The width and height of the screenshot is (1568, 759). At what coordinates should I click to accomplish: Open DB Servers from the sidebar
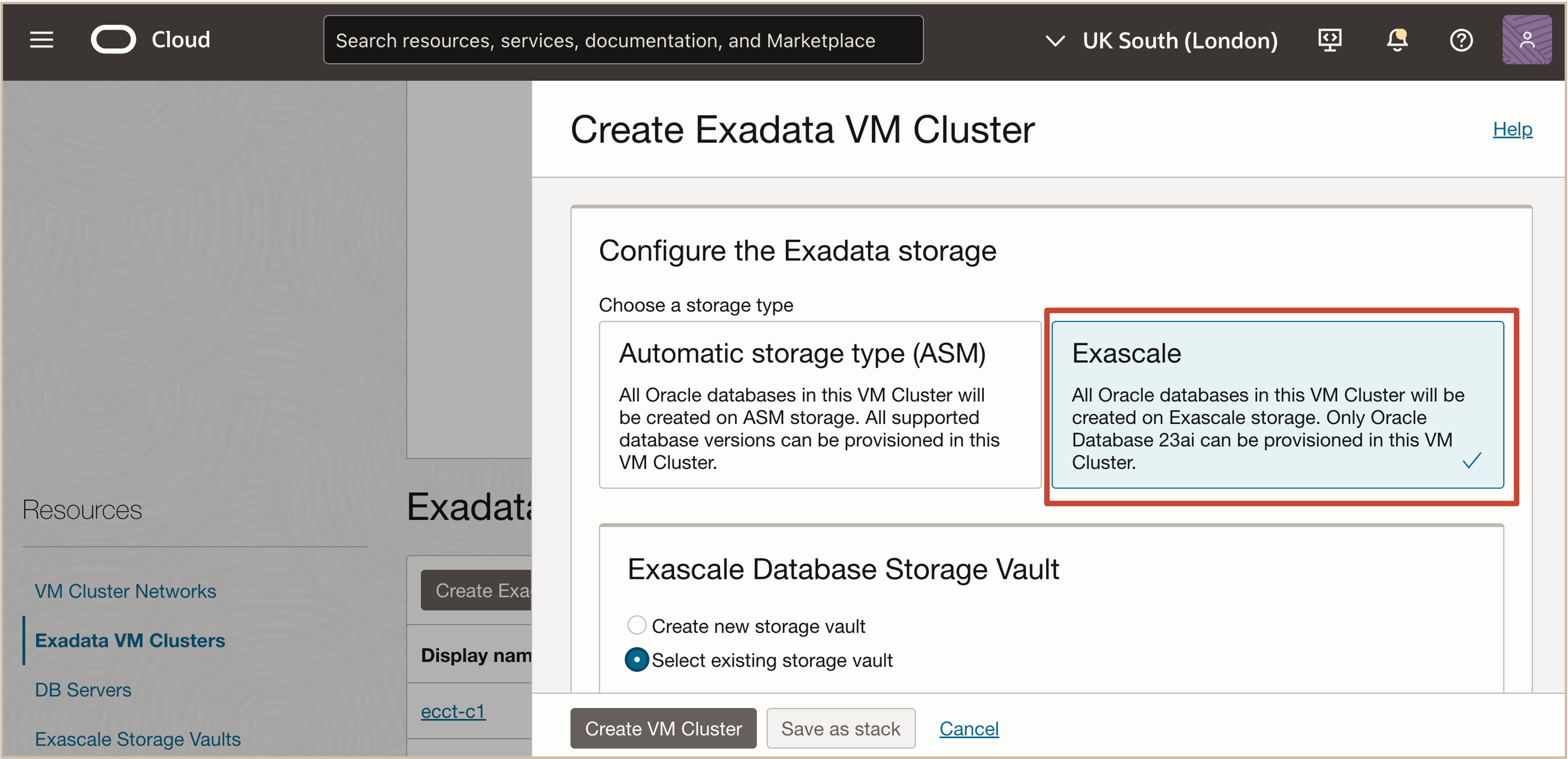pyautogui.click(x=83, y=689)
